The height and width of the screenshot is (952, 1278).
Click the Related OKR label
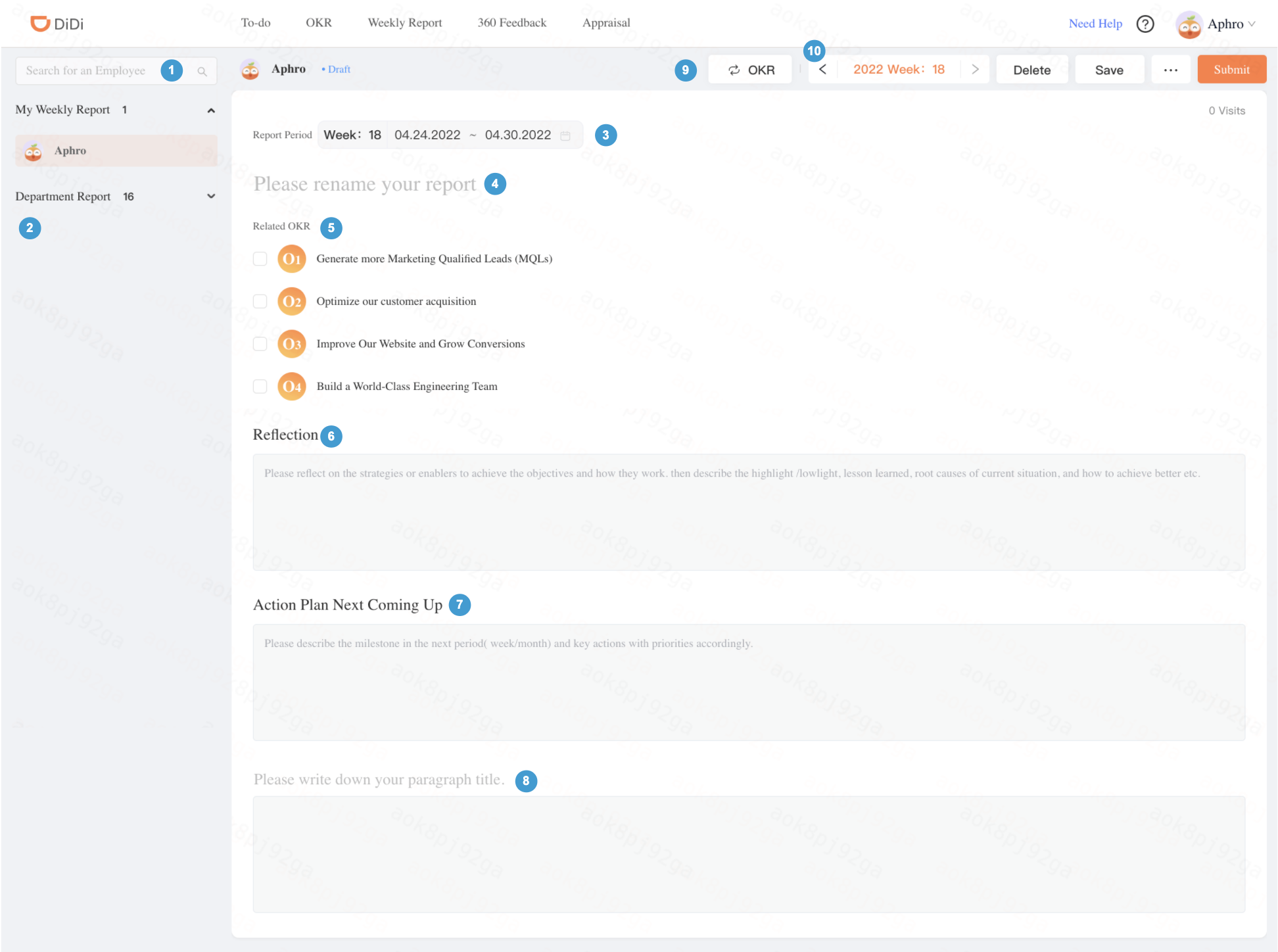(x=281, y=226)
